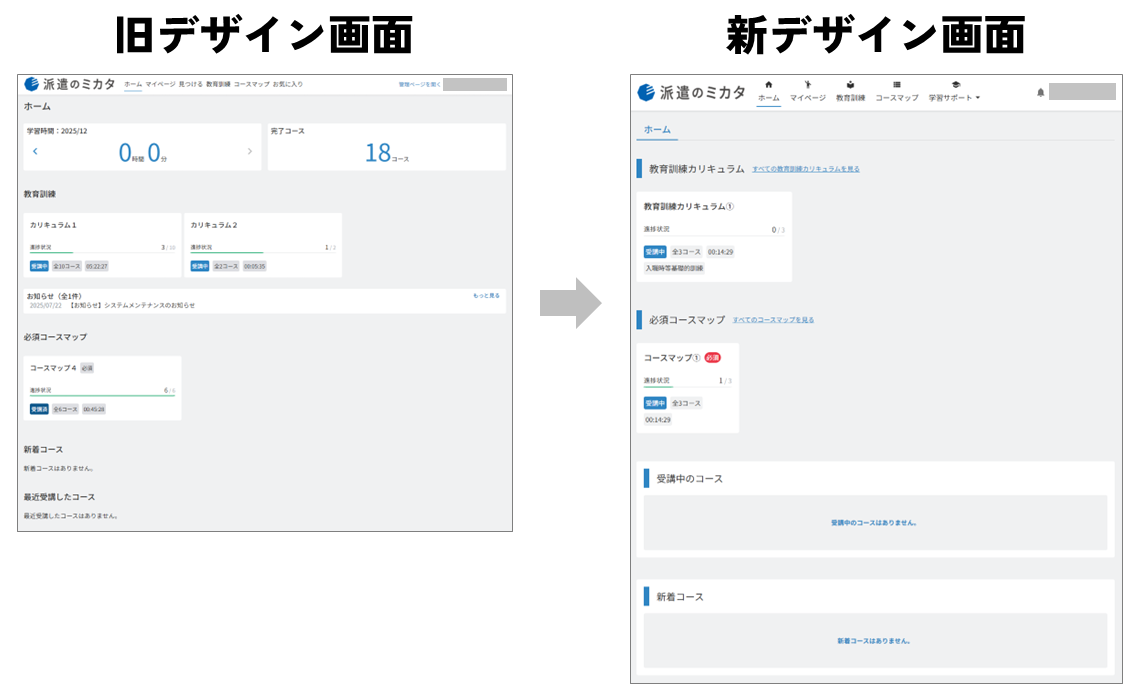1145x697 pixels.
Task: Click コースマップ4 progress bar
Action: tap(102, 395)
